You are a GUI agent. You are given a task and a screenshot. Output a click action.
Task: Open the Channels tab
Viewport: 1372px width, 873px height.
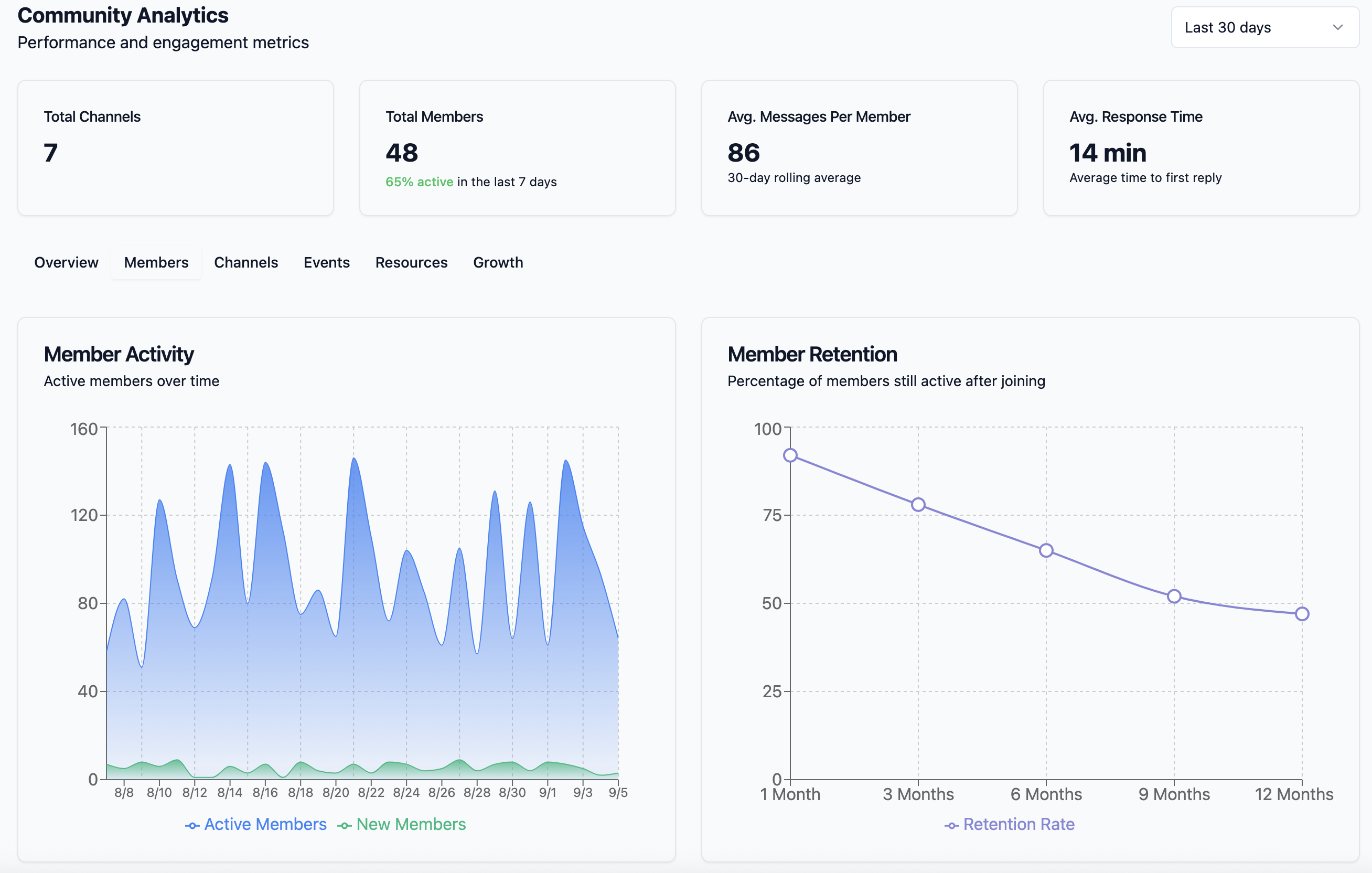tap(245, 262)
